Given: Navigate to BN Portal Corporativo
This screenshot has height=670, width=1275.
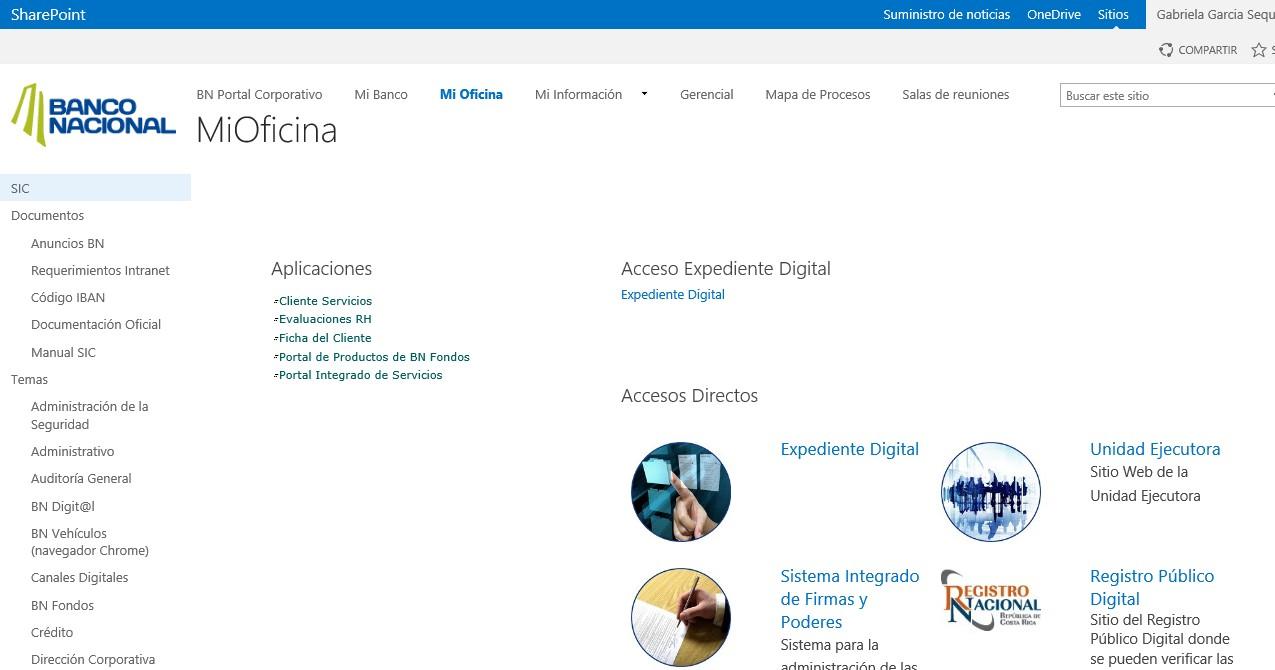Looking at the screenshot, I should (259, 94).
